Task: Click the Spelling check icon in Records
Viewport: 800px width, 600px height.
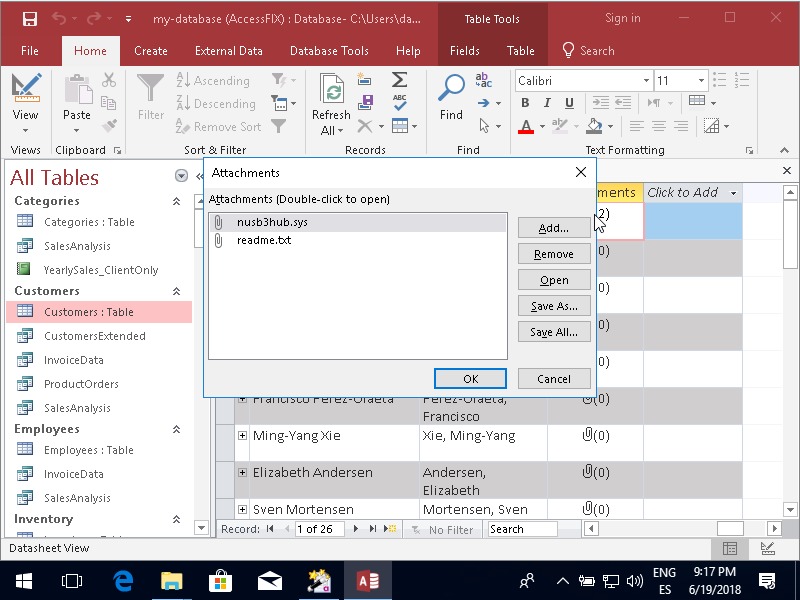Action: pos(399,102)
